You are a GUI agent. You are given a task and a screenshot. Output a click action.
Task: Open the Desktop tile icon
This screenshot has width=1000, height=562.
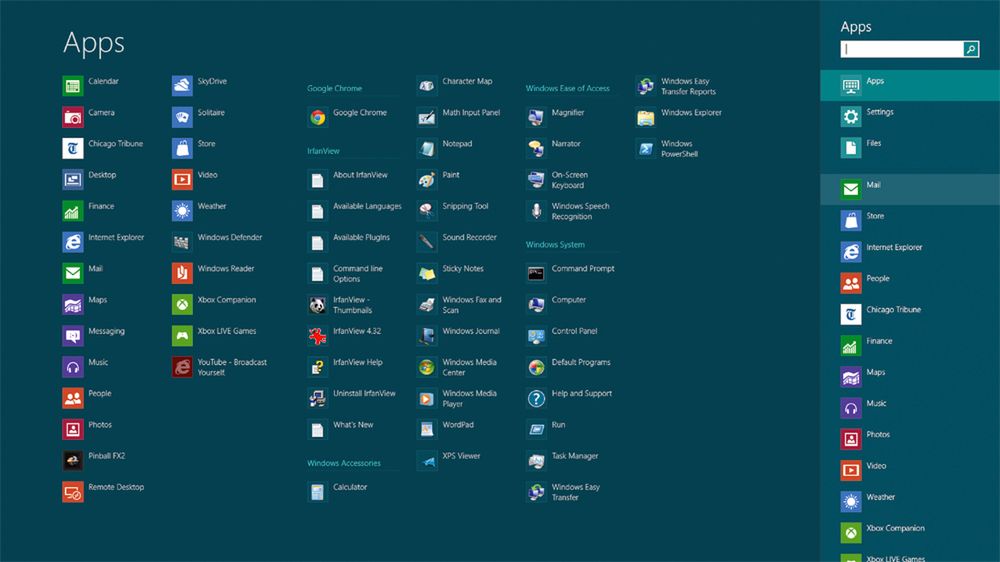(x=73, y=179)
